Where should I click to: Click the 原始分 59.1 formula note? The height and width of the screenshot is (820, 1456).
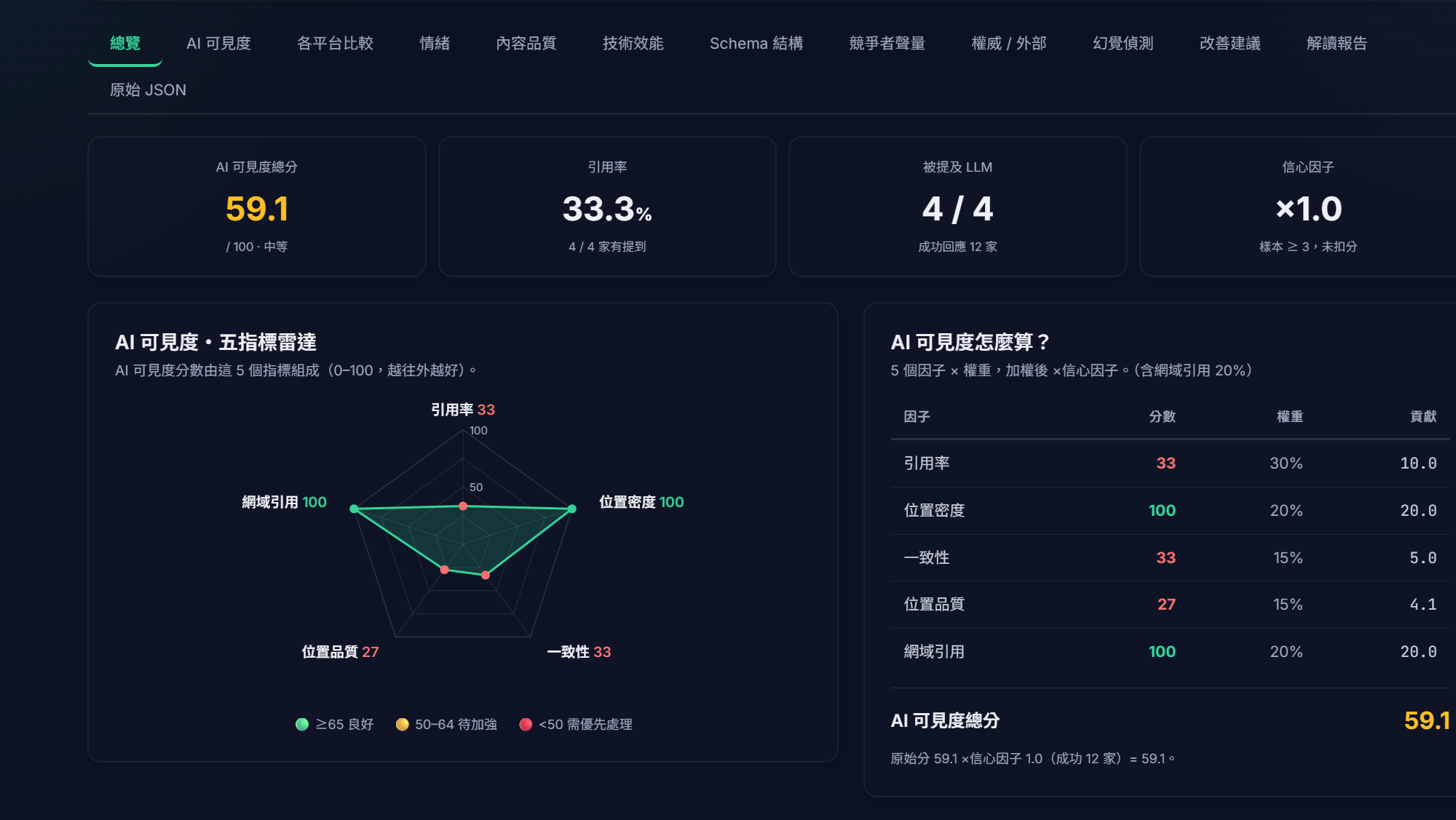click(1032, 759)
